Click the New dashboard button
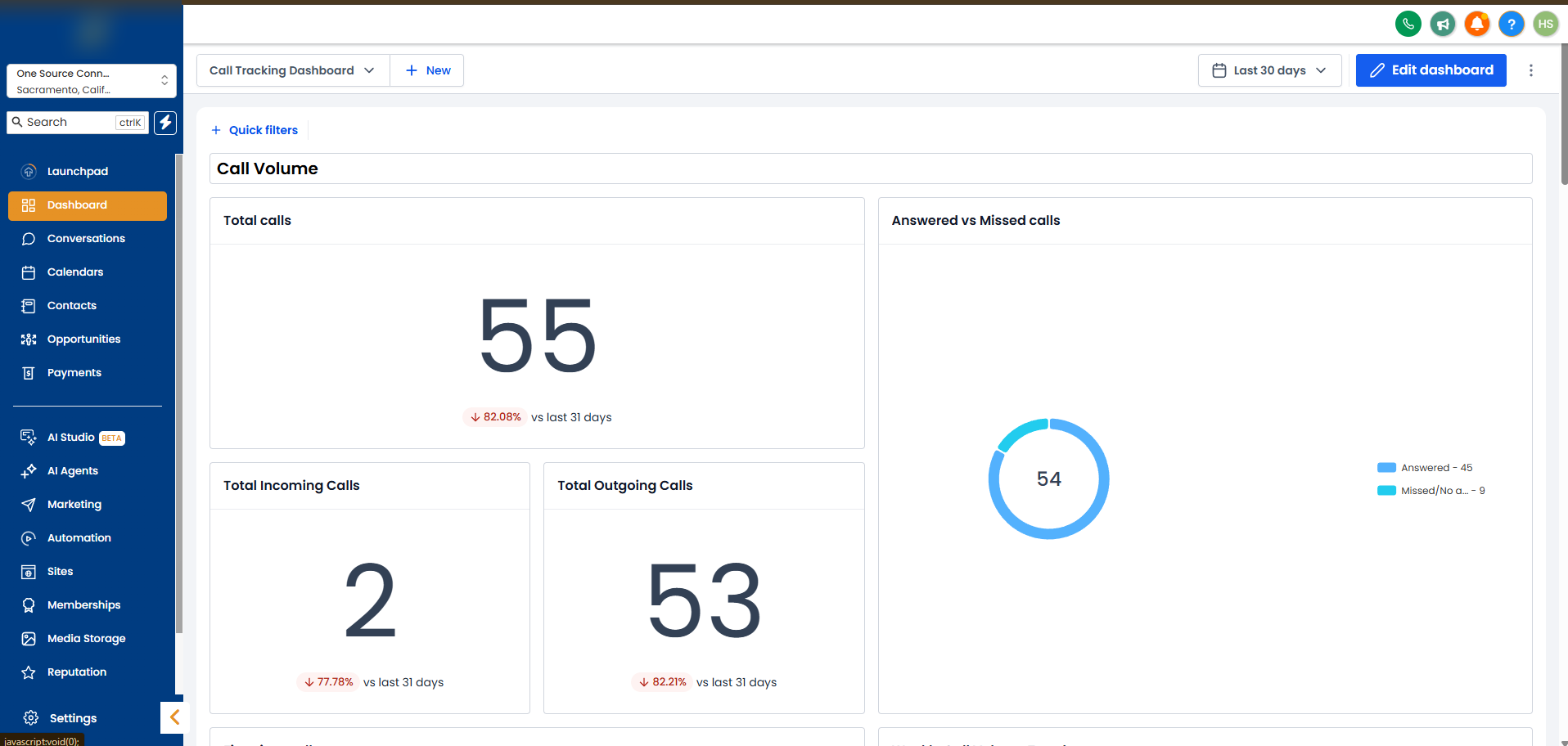1568x746 pixels. (x=427, y=70)
